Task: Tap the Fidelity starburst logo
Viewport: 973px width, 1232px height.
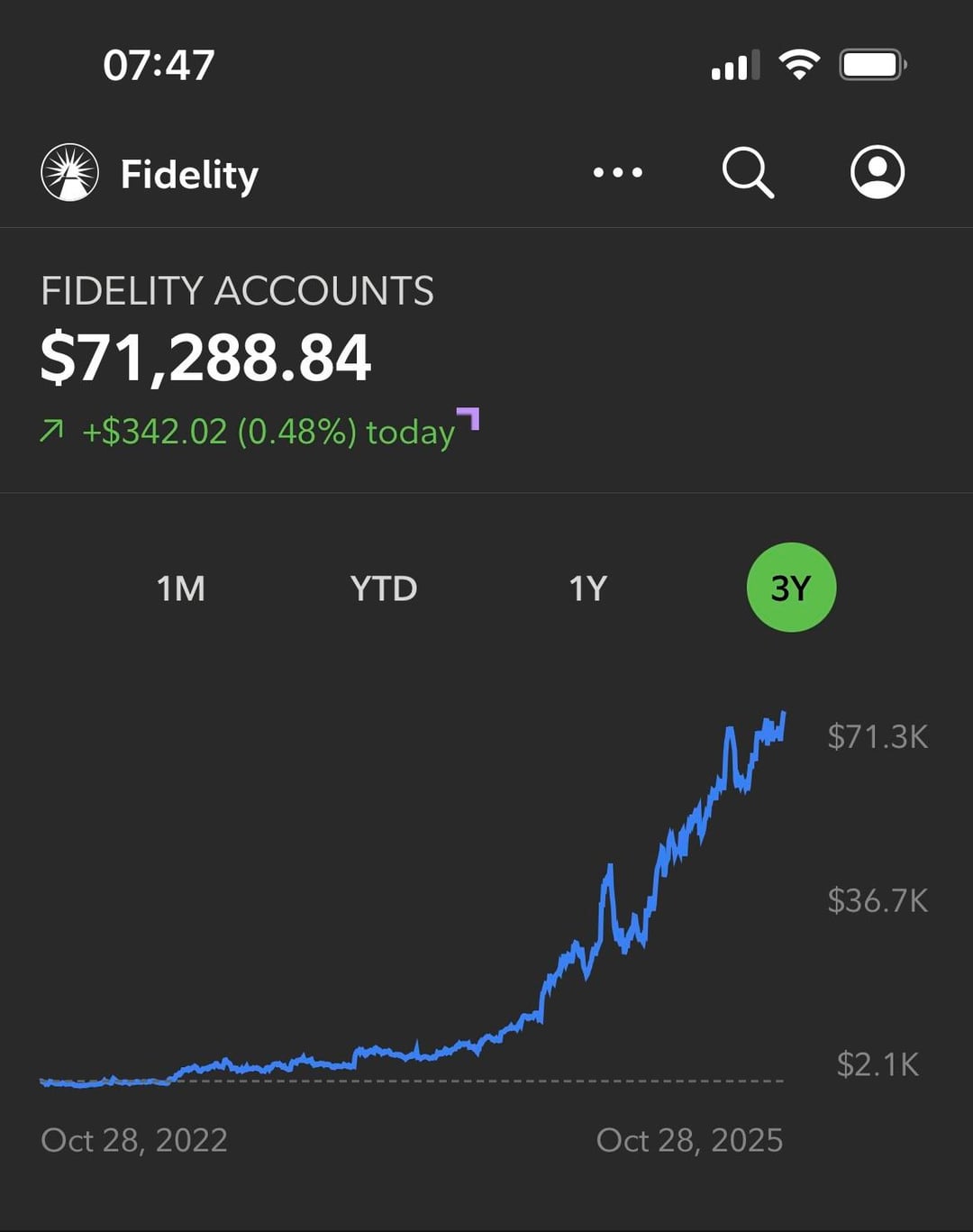Action: (x=69, y=172)
